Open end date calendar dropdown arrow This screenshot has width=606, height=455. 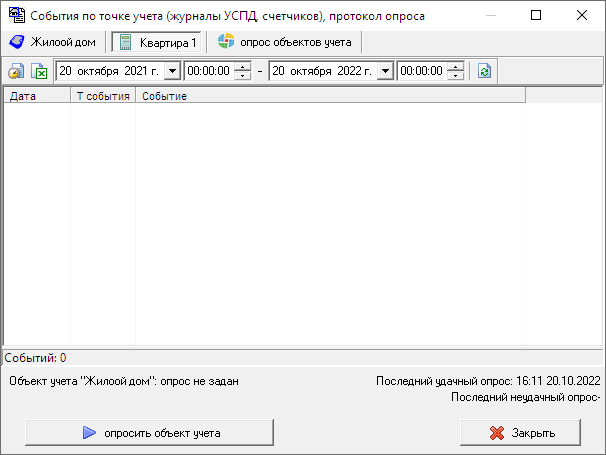(385, 71)
